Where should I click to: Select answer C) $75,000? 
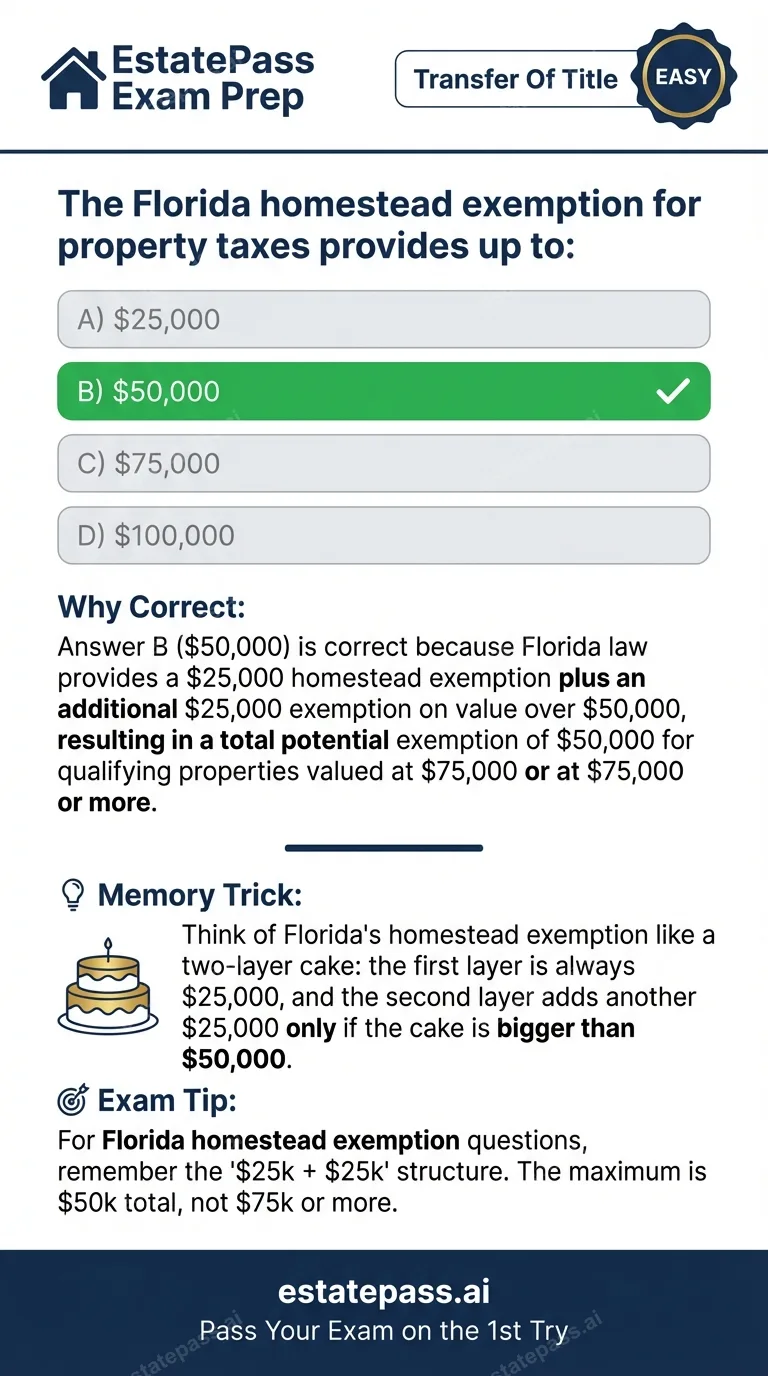(383, 463)
